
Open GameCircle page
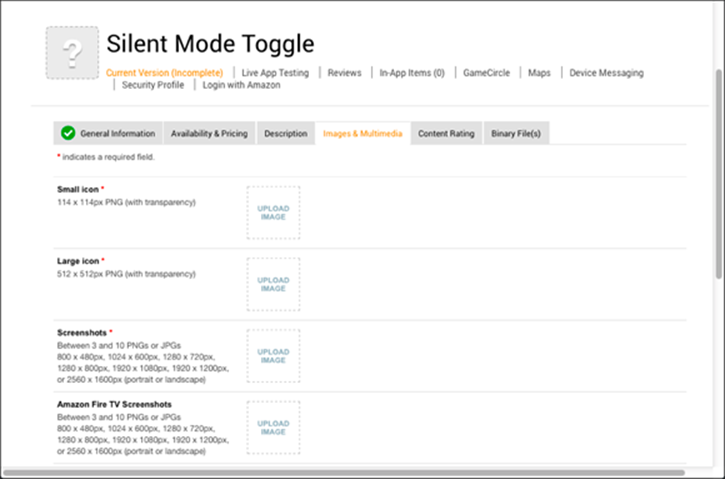[486, 73]
